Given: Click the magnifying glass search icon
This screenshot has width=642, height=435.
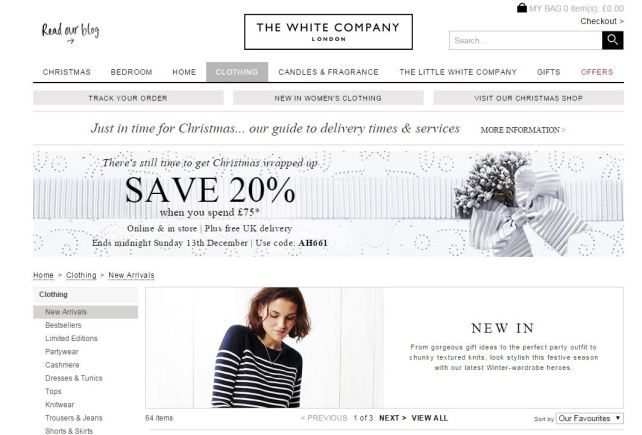Looking at the screenshot, I should point(613,40).
